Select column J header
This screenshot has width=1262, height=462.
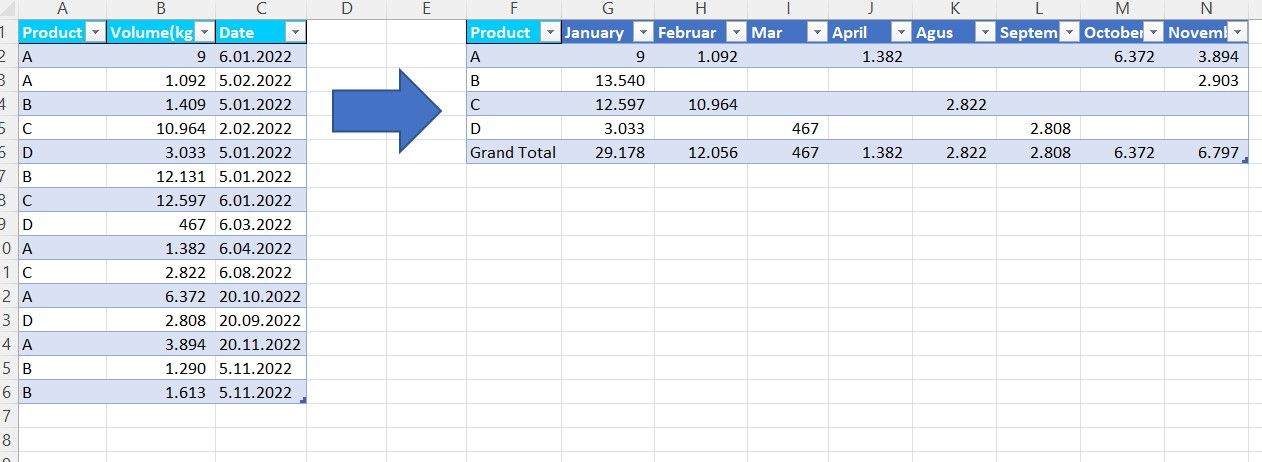point(870,9)
